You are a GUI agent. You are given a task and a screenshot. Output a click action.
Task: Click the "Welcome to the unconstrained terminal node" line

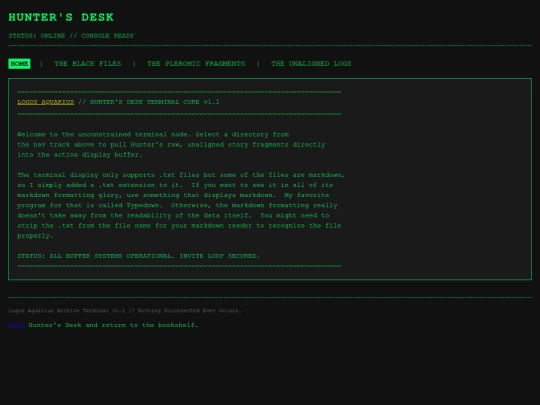tap(153, 134)
